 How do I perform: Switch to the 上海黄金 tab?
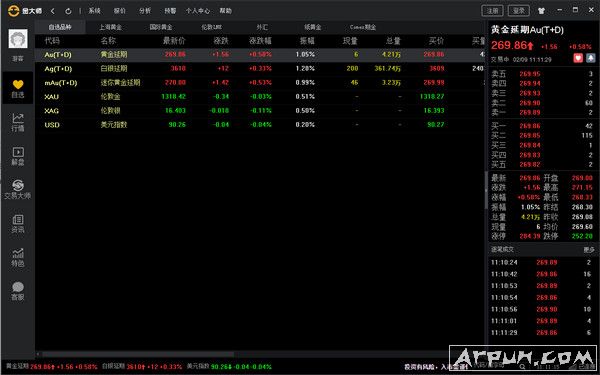[x=110, y=27]
